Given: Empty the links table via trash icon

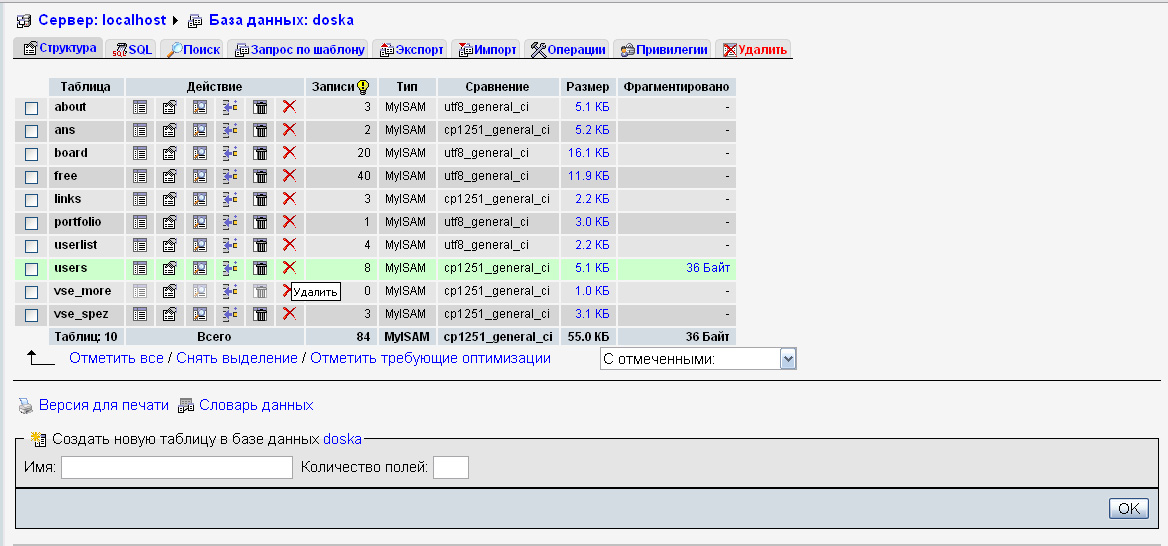Looking at the screenshot, I should [260, 200].
